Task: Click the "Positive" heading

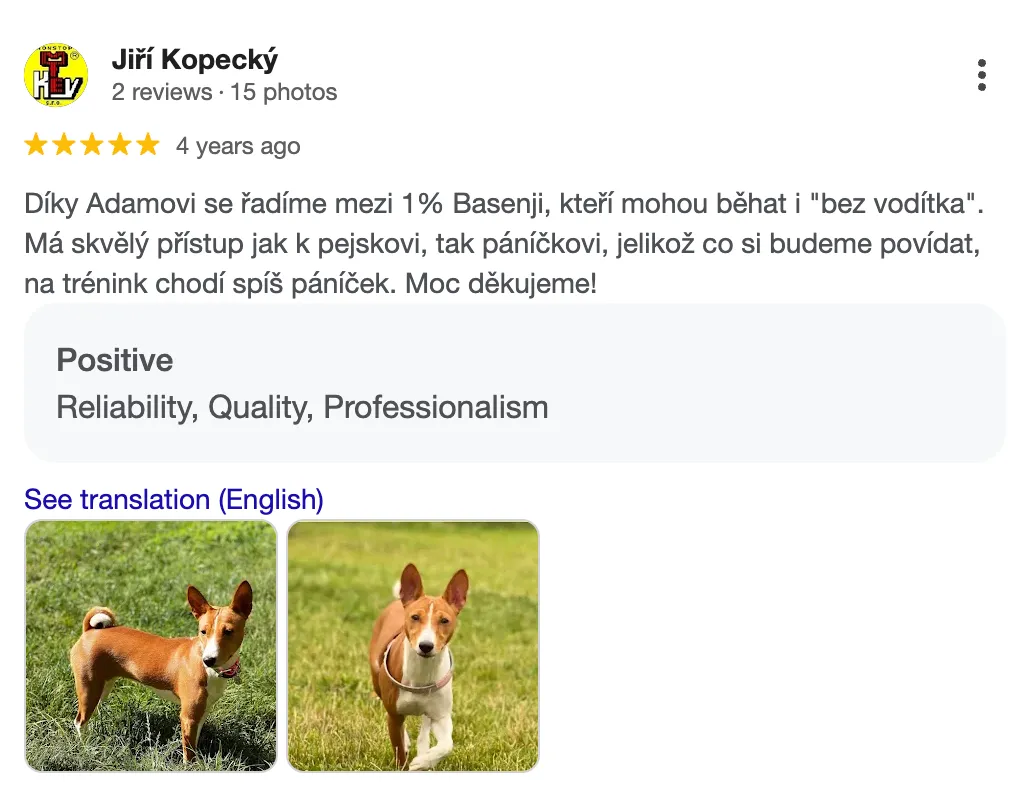Action: [x=115, y=360]
